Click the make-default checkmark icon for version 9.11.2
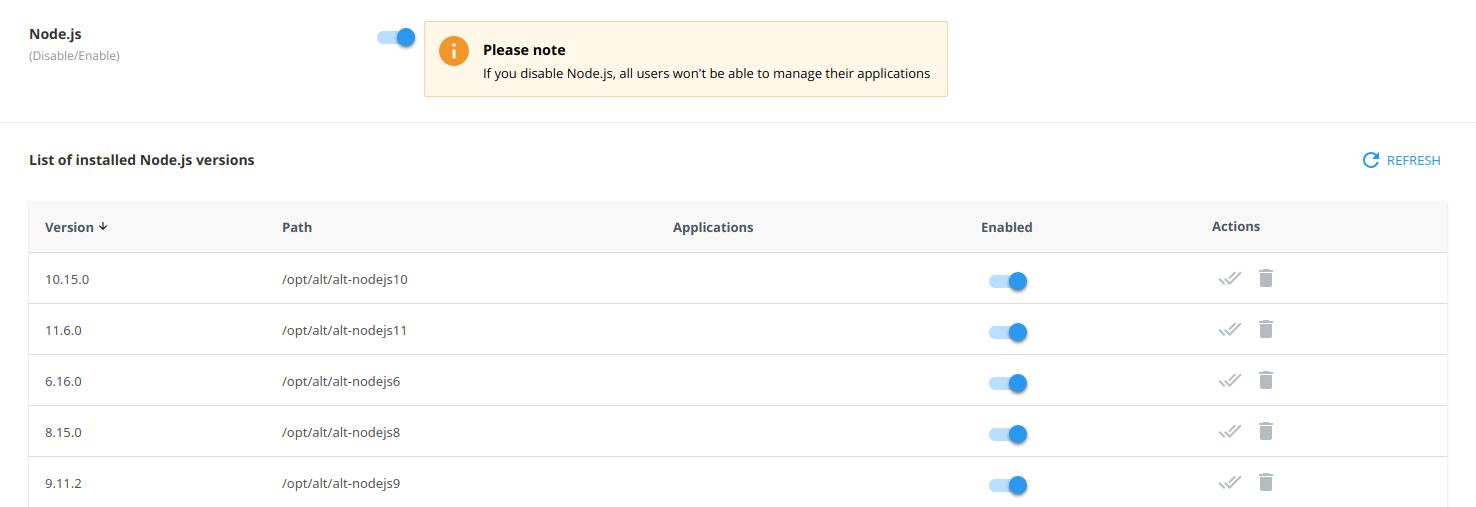The height and width of the screenshot is (507, 1476). [1230, 482]
